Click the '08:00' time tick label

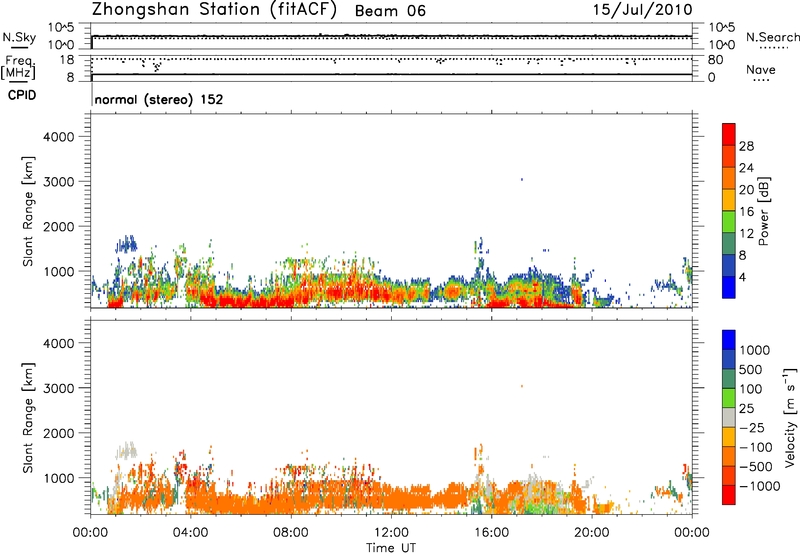tap(291, 533)
